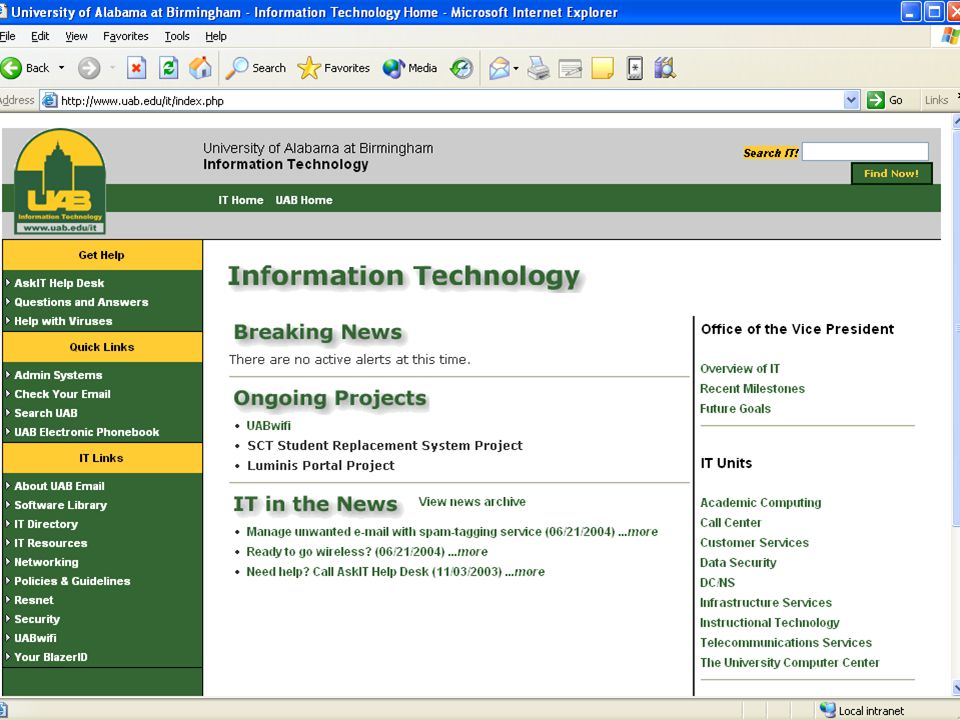Click the Stop loading icon
960x720 pixels.
[137, 68]
